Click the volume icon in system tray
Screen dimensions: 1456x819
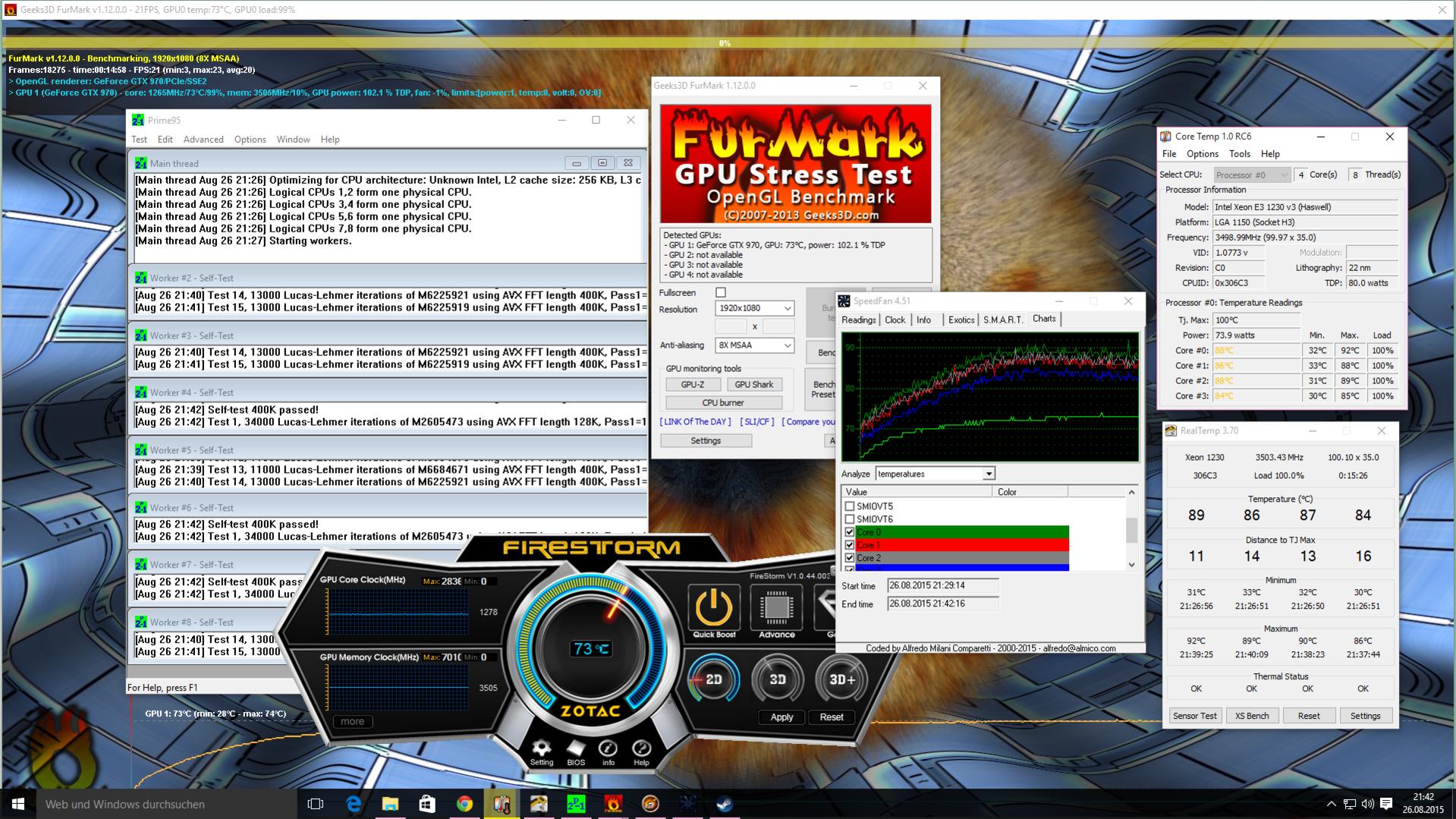[1367, 804]
